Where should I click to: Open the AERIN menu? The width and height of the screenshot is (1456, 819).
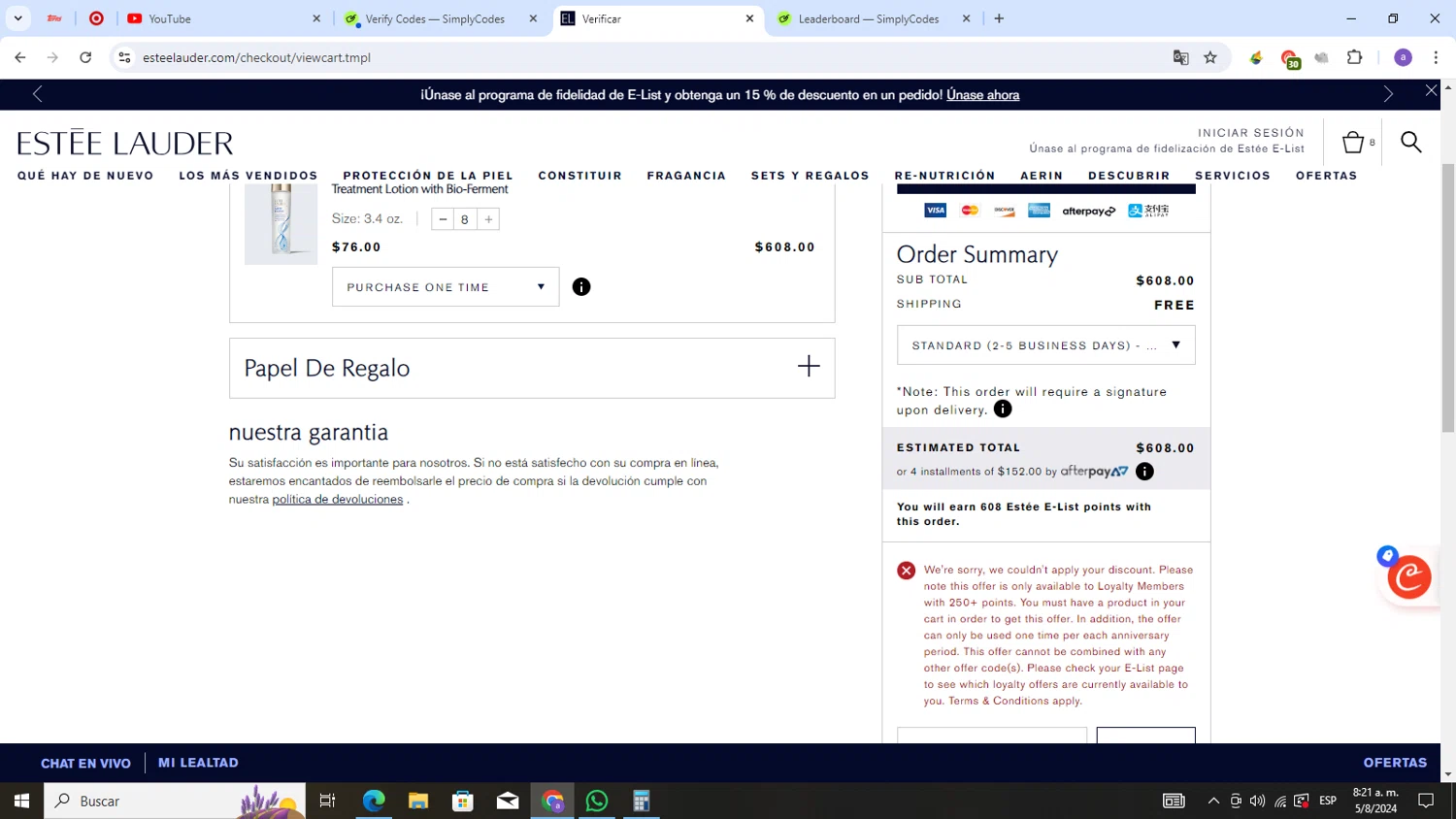tap(1042, 176)
